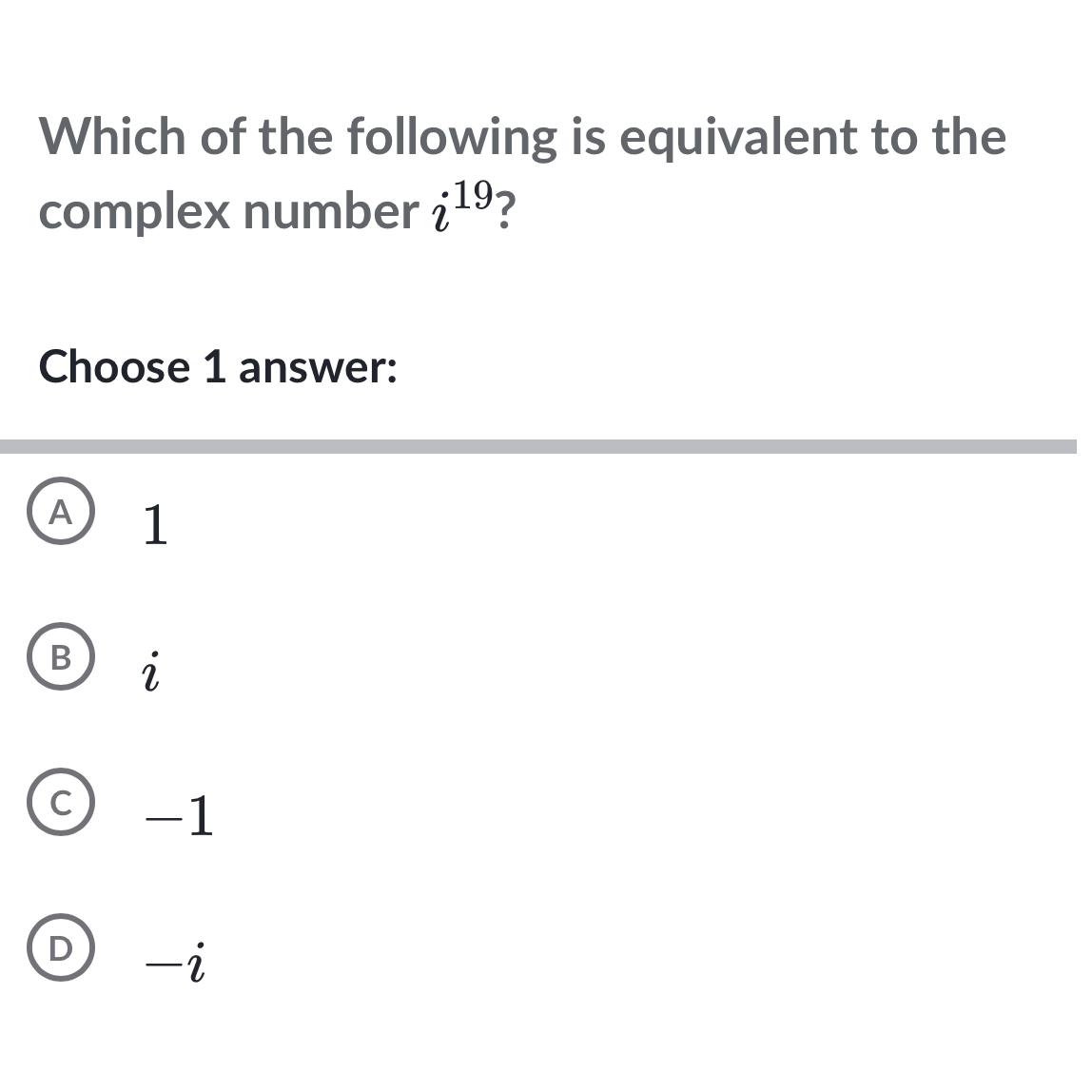Click the circled D icon
This screenshot has width=1092, height=1092.
62,947
